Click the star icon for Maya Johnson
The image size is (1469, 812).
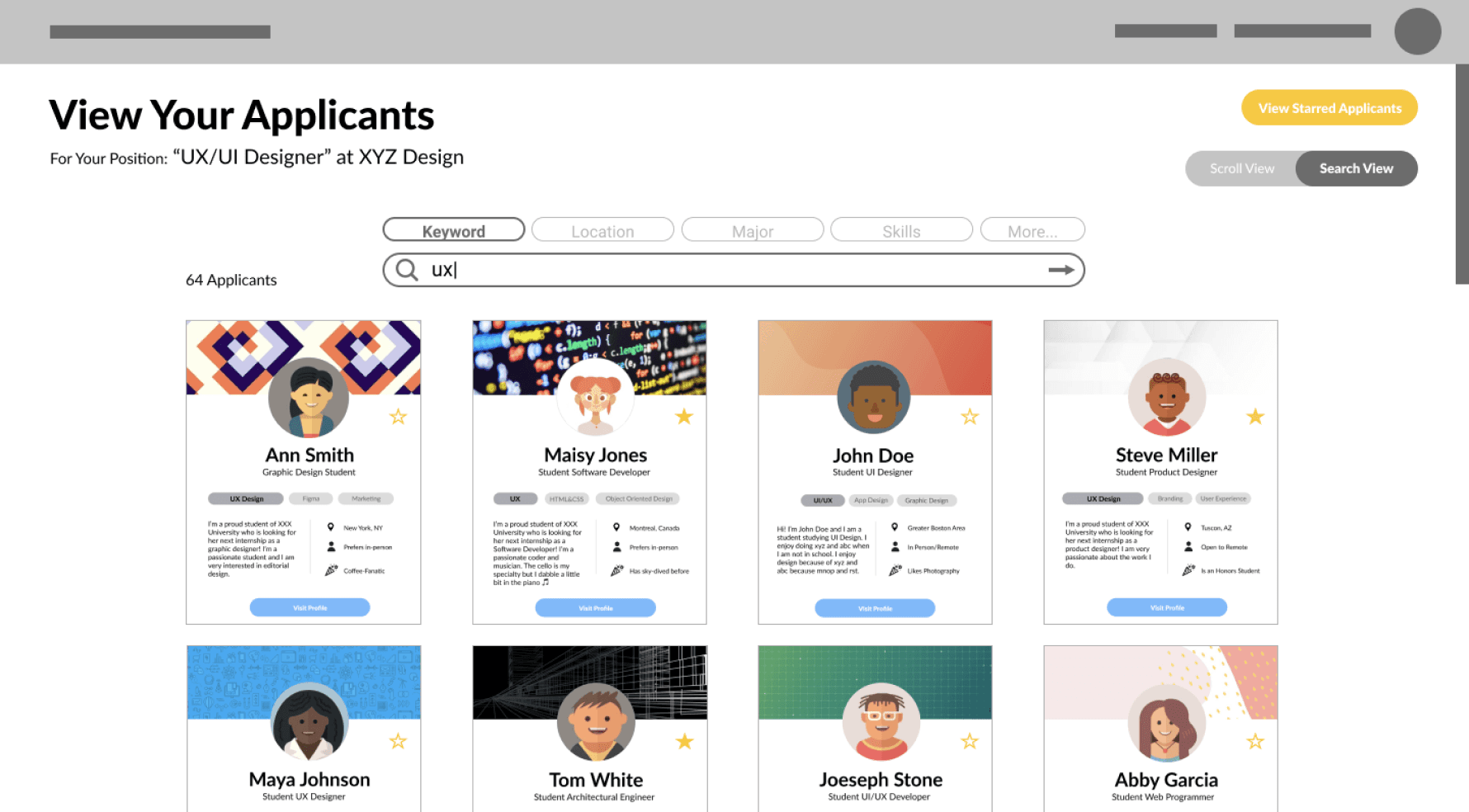398,741
